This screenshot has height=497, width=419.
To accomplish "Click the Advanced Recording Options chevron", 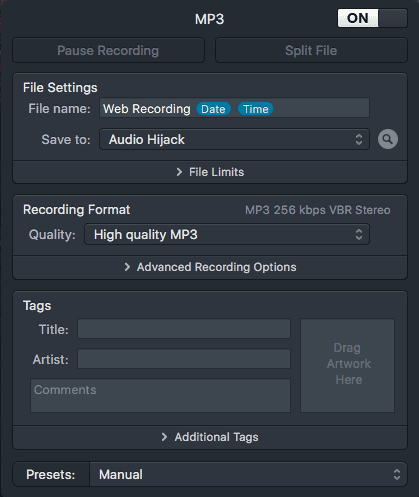I will click(x=127, y=267).
